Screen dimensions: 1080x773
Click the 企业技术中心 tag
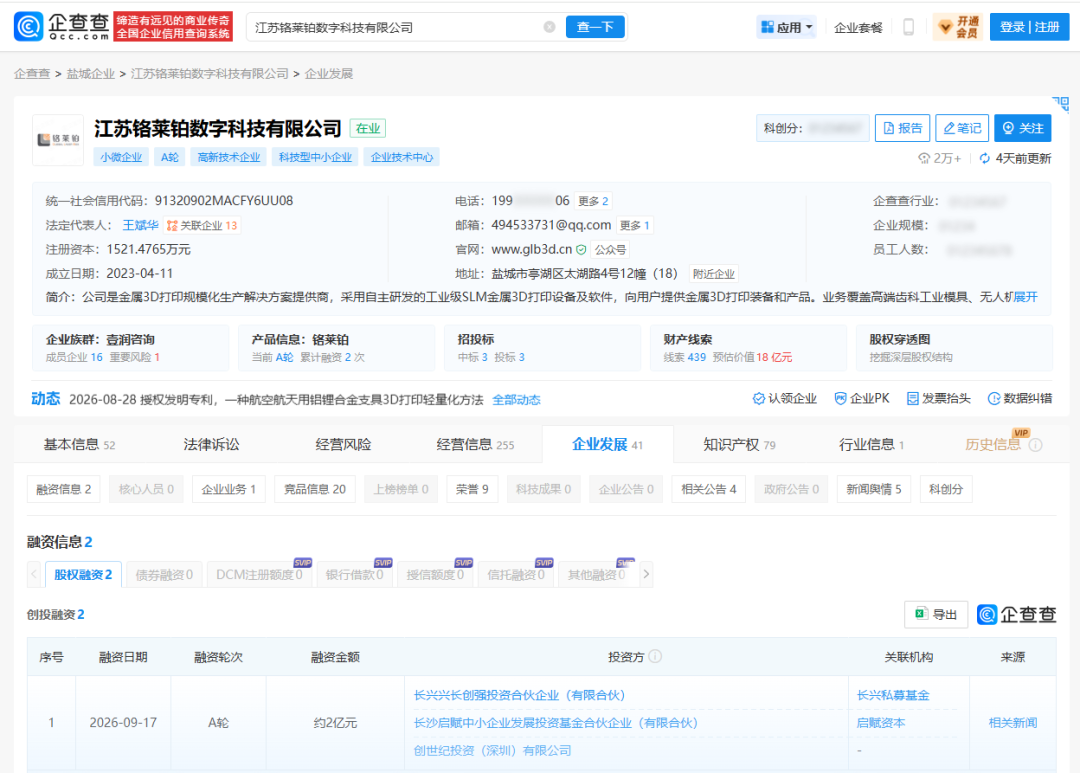pyautogui.click(x=402, y=157)
